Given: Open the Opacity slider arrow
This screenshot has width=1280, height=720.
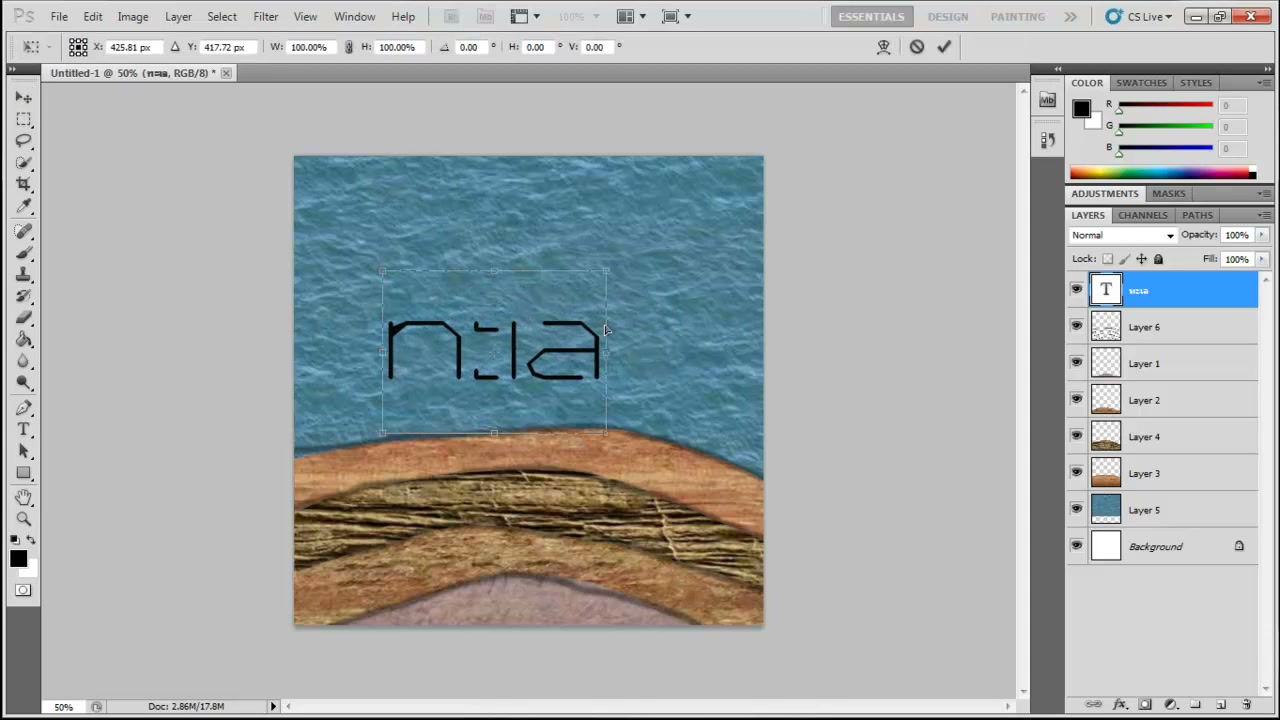Looking at the screenshot, I should pyautogui.click(x=1261, y=235).
